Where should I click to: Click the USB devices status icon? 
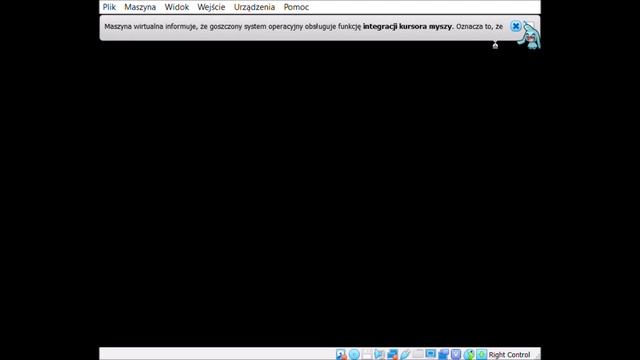405,354
